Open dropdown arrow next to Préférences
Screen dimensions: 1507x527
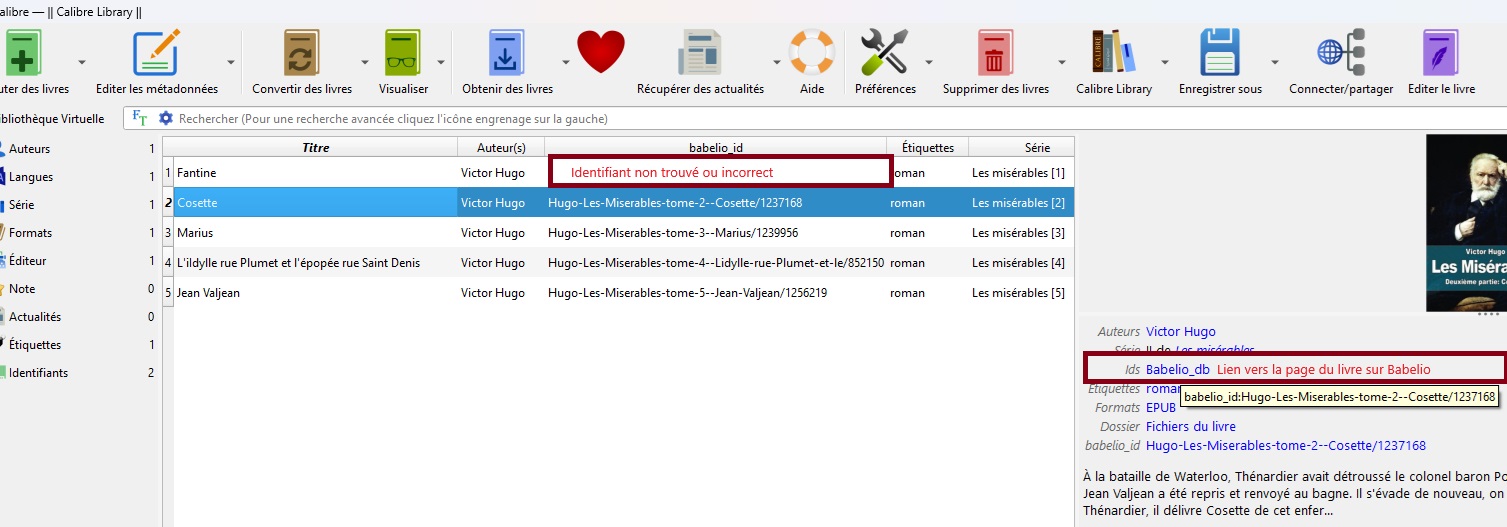tap(929, 62)
